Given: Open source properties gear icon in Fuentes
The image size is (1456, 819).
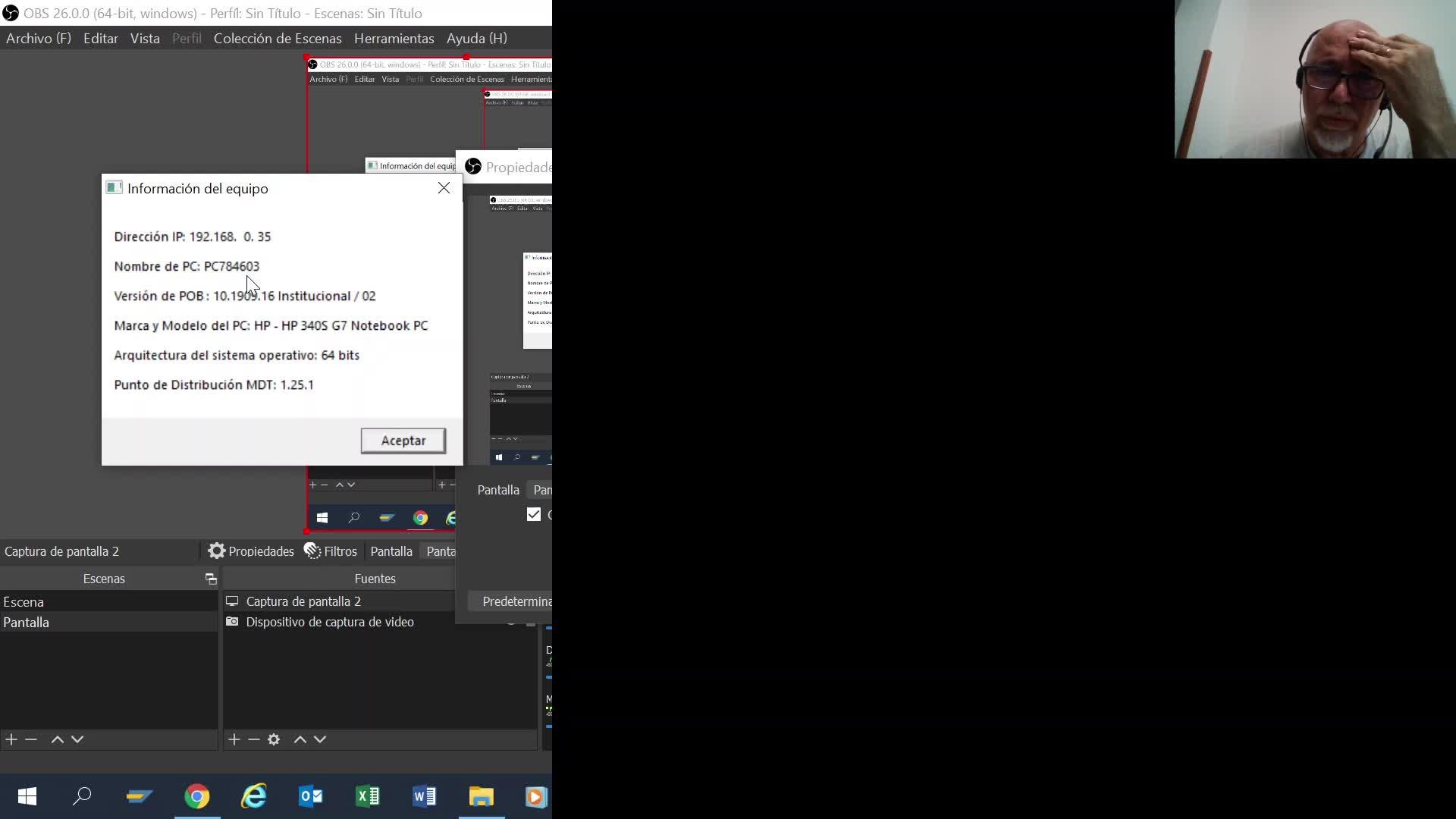Looking at the screenshot, I should (274, 739).
